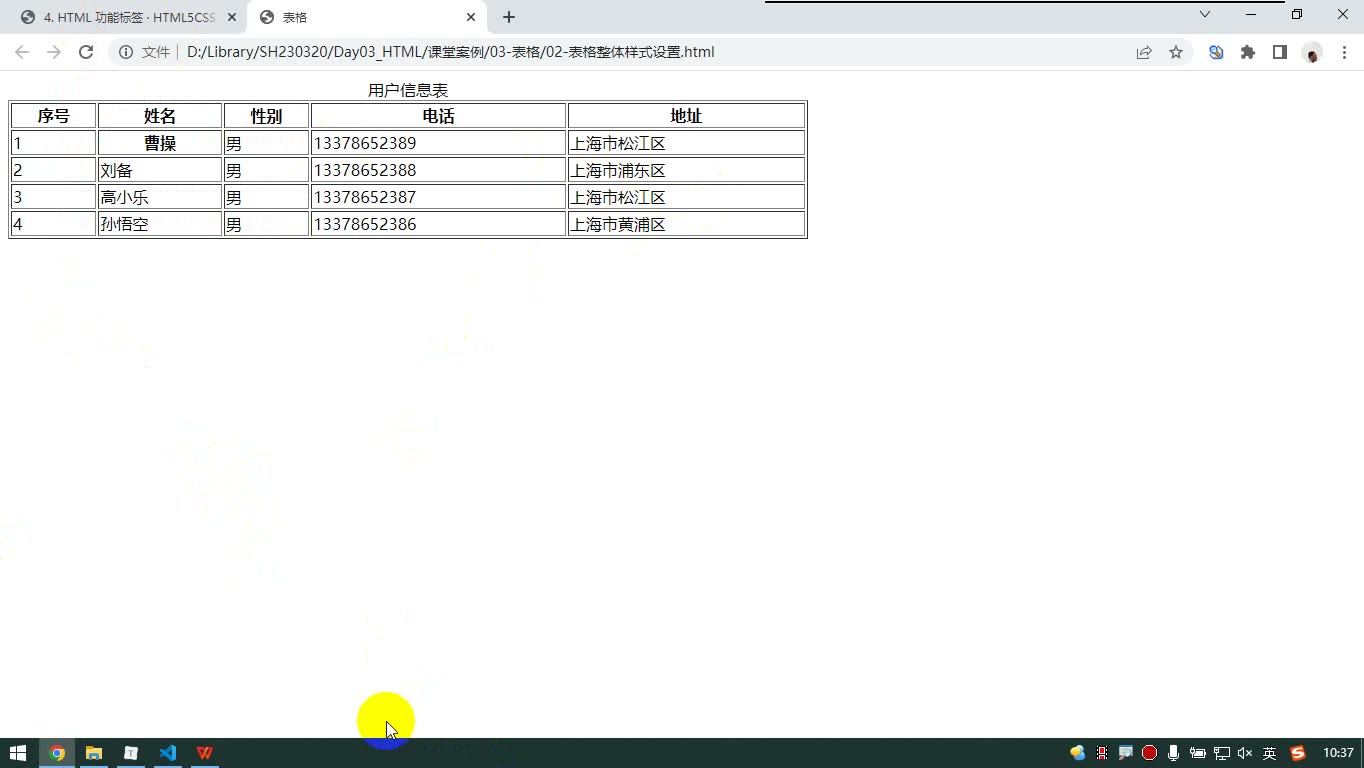Close the HTML 功能标签 tab
Screen dimensions: 1364x768
[x=231, y=17]
